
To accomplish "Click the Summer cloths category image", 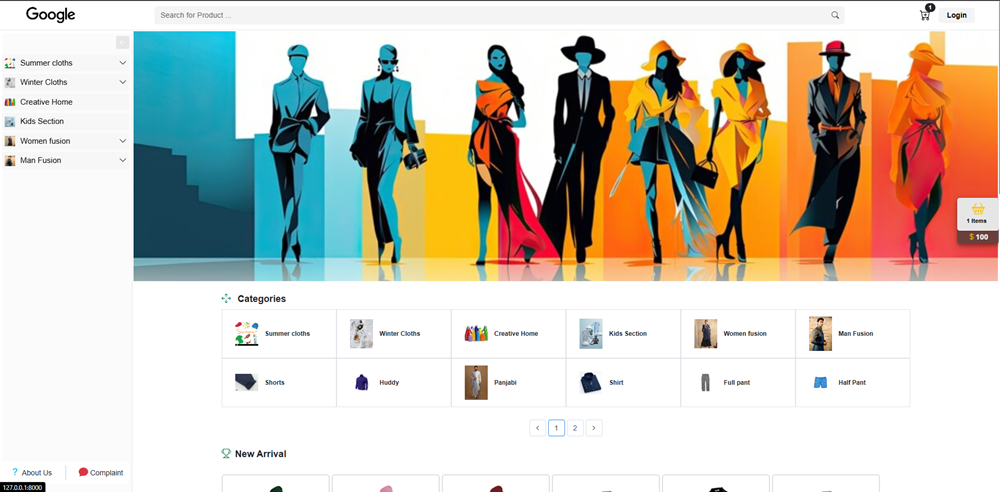I will click(246, 334).
